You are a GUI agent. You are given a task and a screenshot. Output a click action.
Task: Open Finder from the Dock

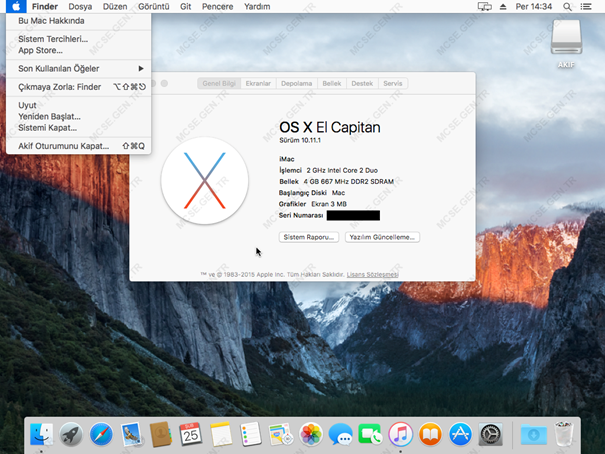click(x=42, y=434)
